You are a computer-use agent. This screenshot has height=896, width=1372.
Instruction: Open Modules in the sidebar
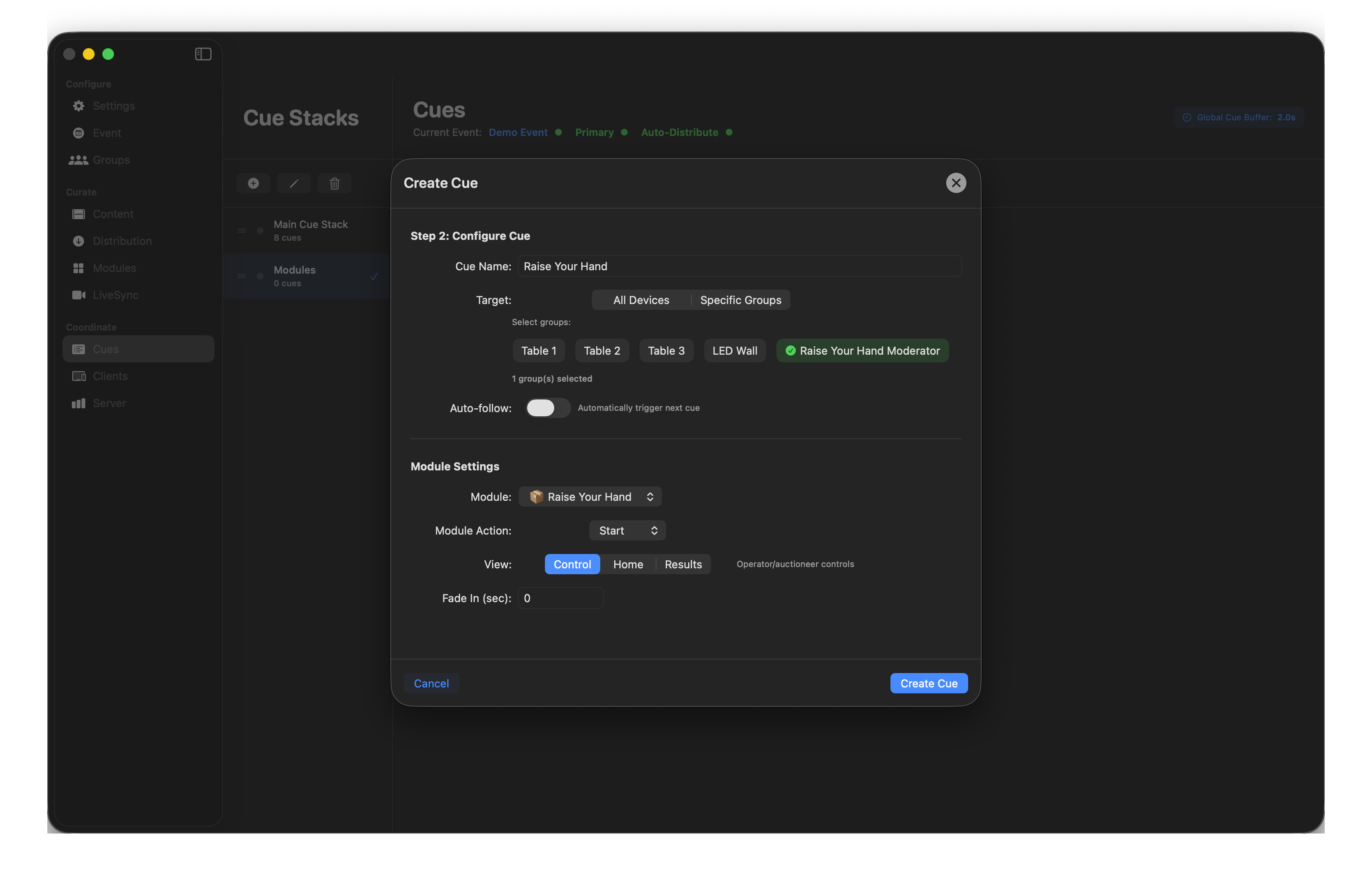139,269
